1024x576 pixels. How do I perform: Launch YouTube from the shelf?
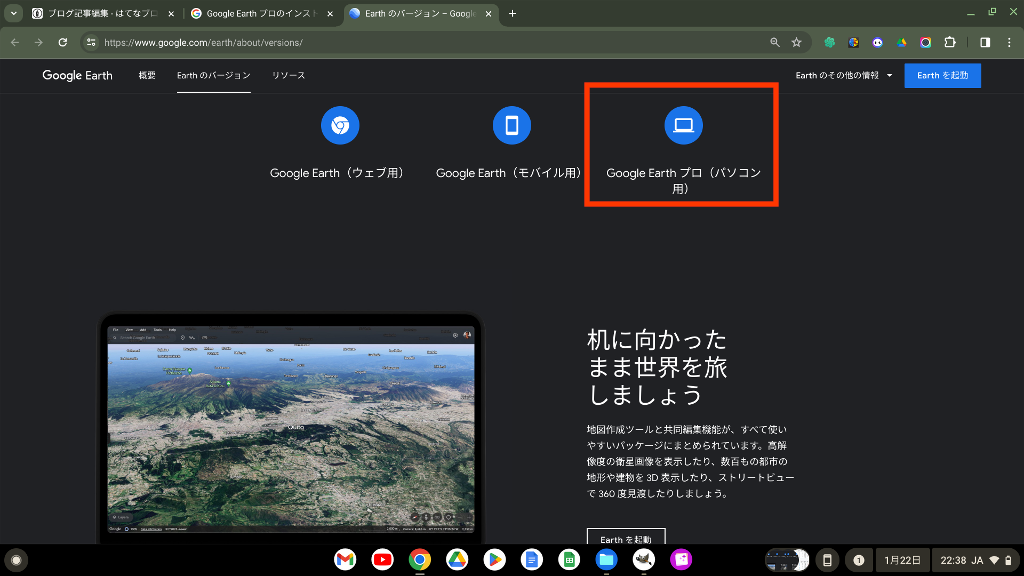(x=382, y=560)
